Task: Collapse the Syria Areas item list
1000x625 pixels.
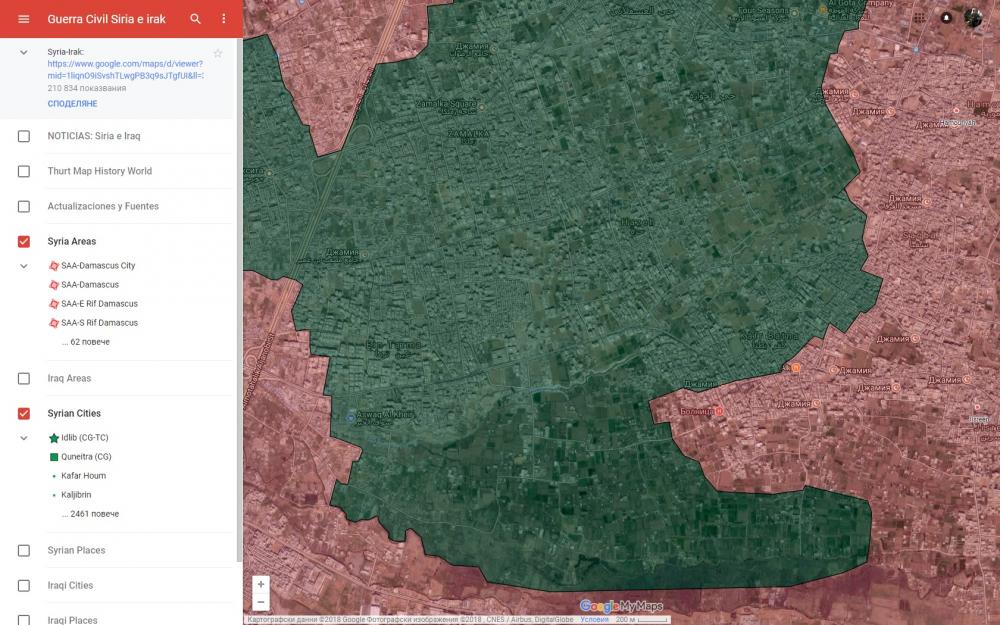Action: point(24,266)
